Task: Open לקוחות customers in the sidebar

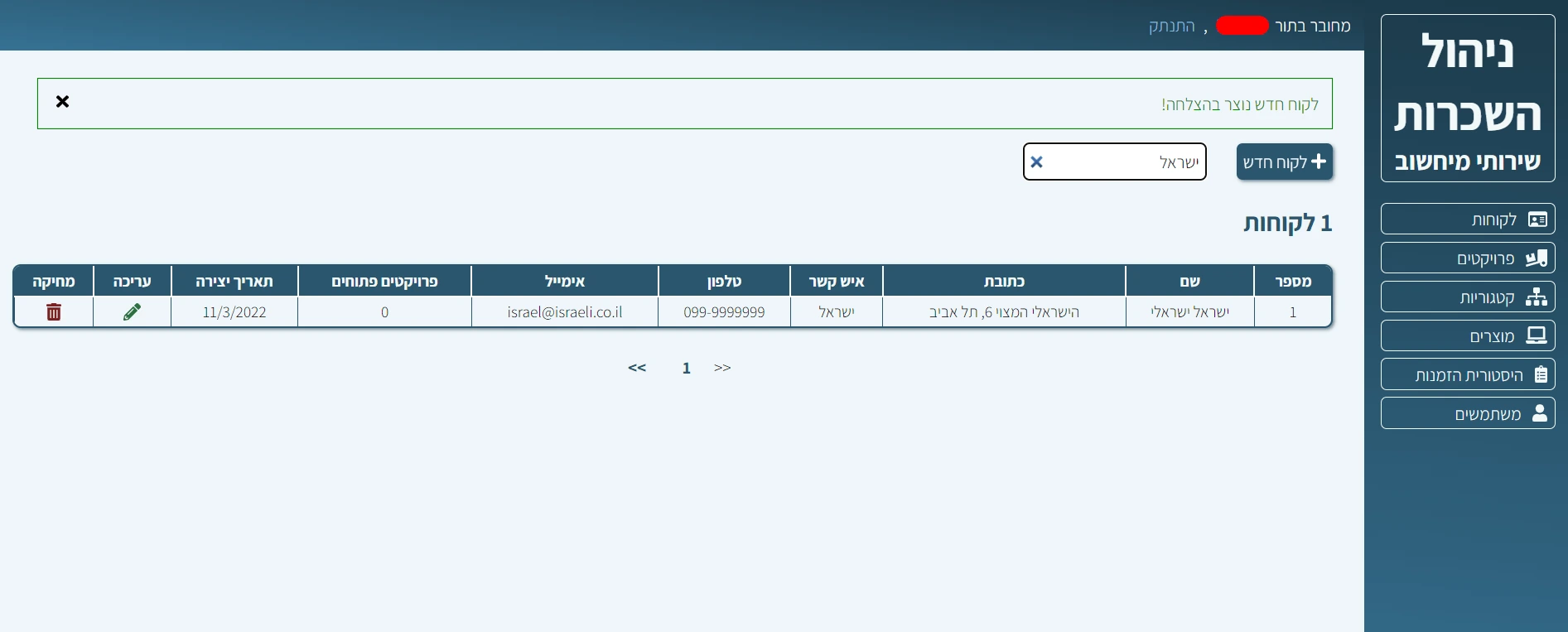Action: tap(1467, 220)
